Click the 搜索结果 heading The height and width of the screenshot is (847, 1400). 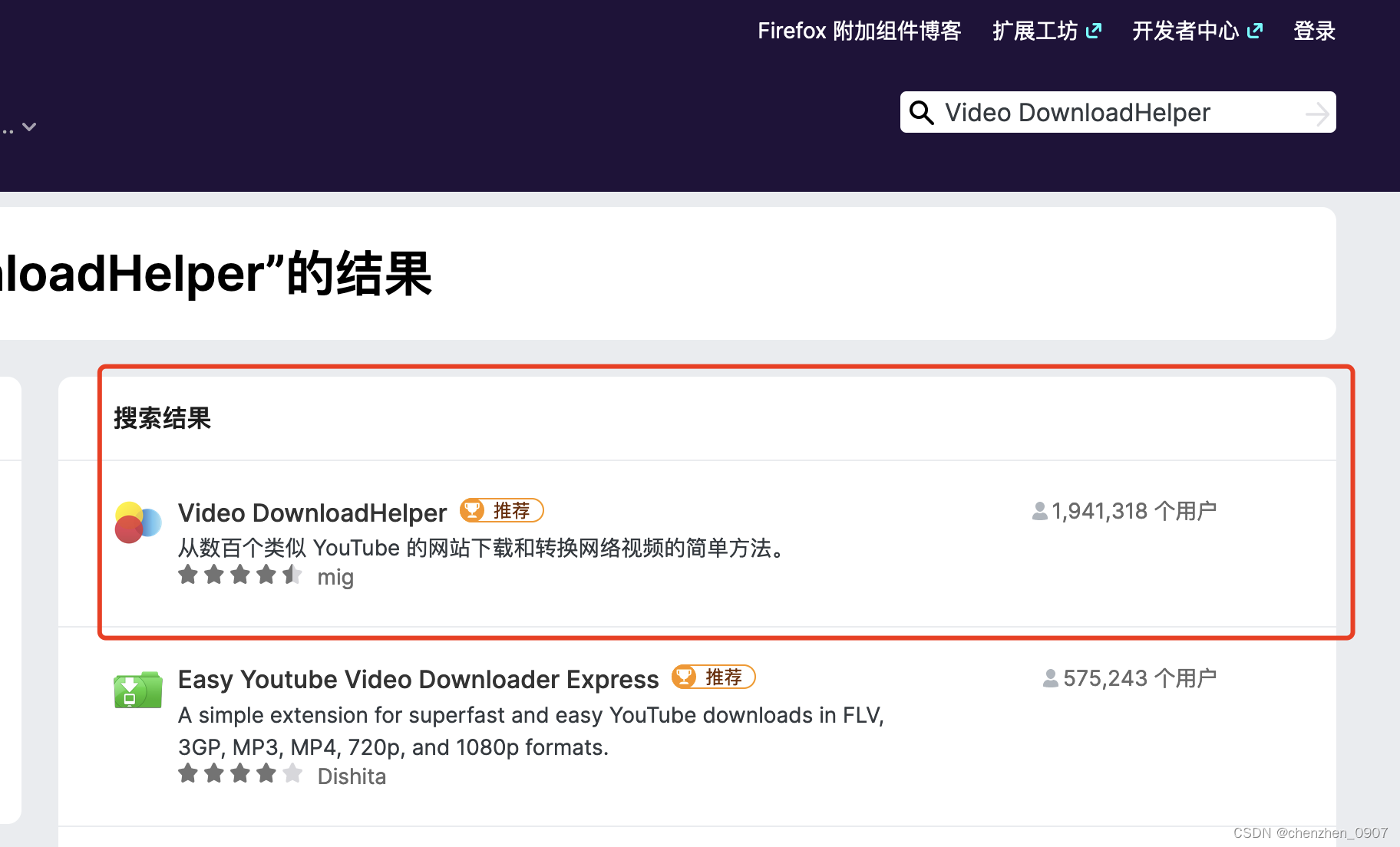click(162, 418)
